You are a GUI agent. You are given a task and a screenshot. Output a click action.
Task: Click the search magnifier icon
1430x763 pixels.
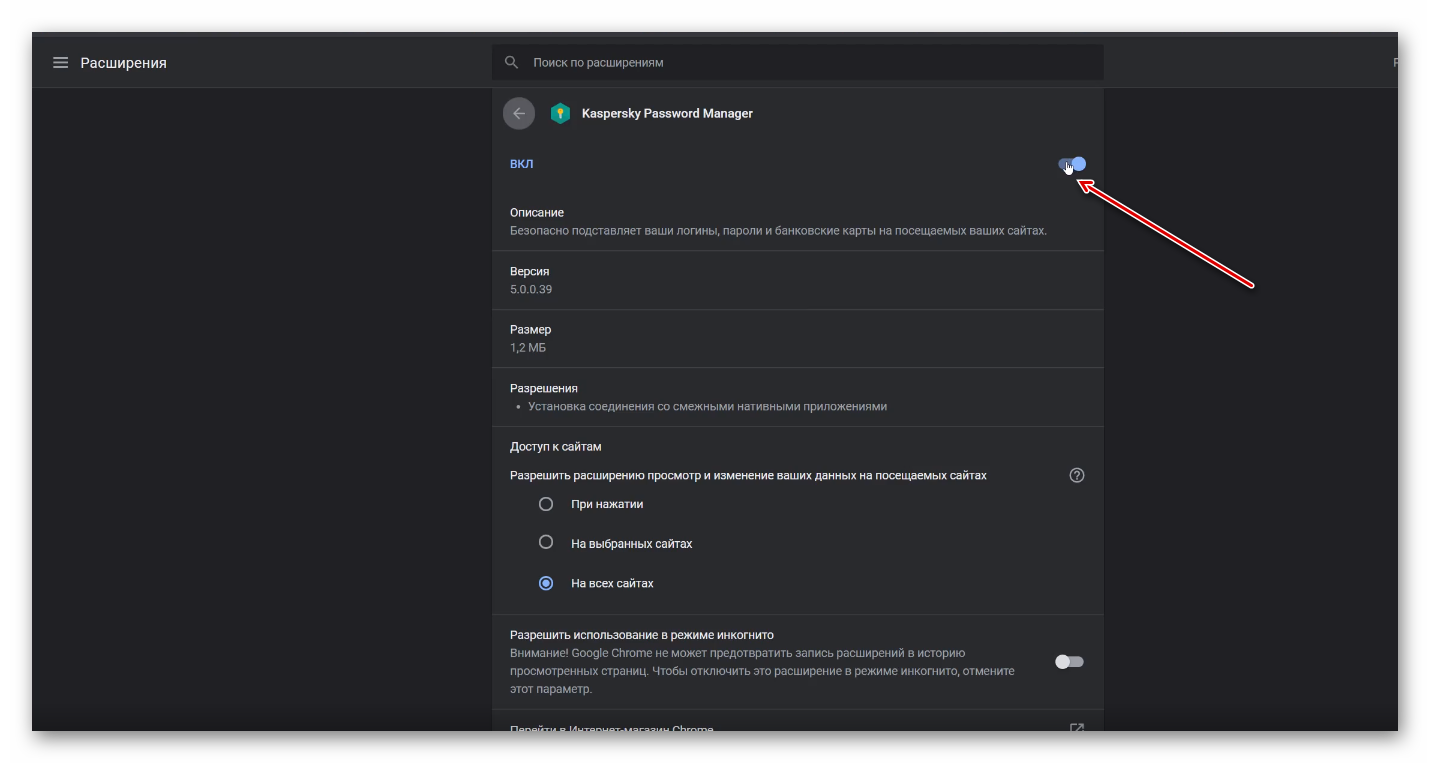(511, 62)
